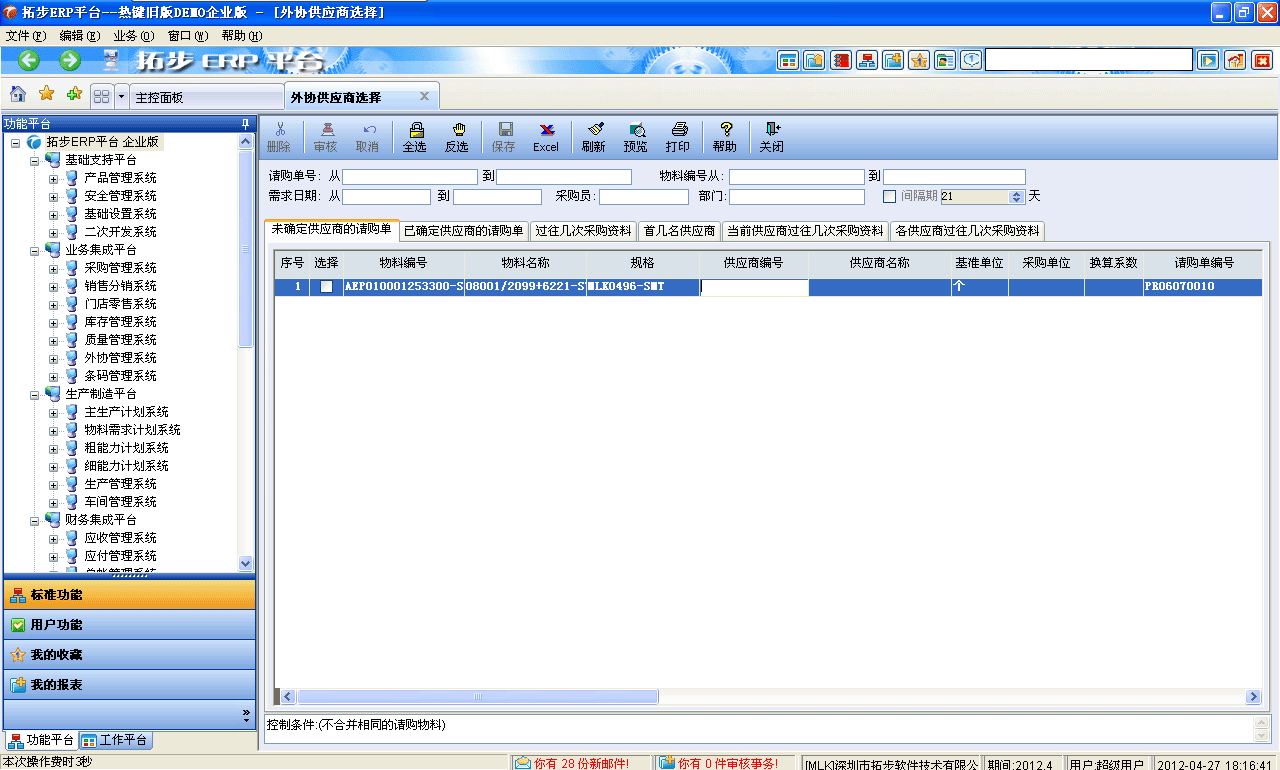This screenshot has height=770, width=1280.
Task: Click inside the 采购员 input field
Action: tap(644, 196)
